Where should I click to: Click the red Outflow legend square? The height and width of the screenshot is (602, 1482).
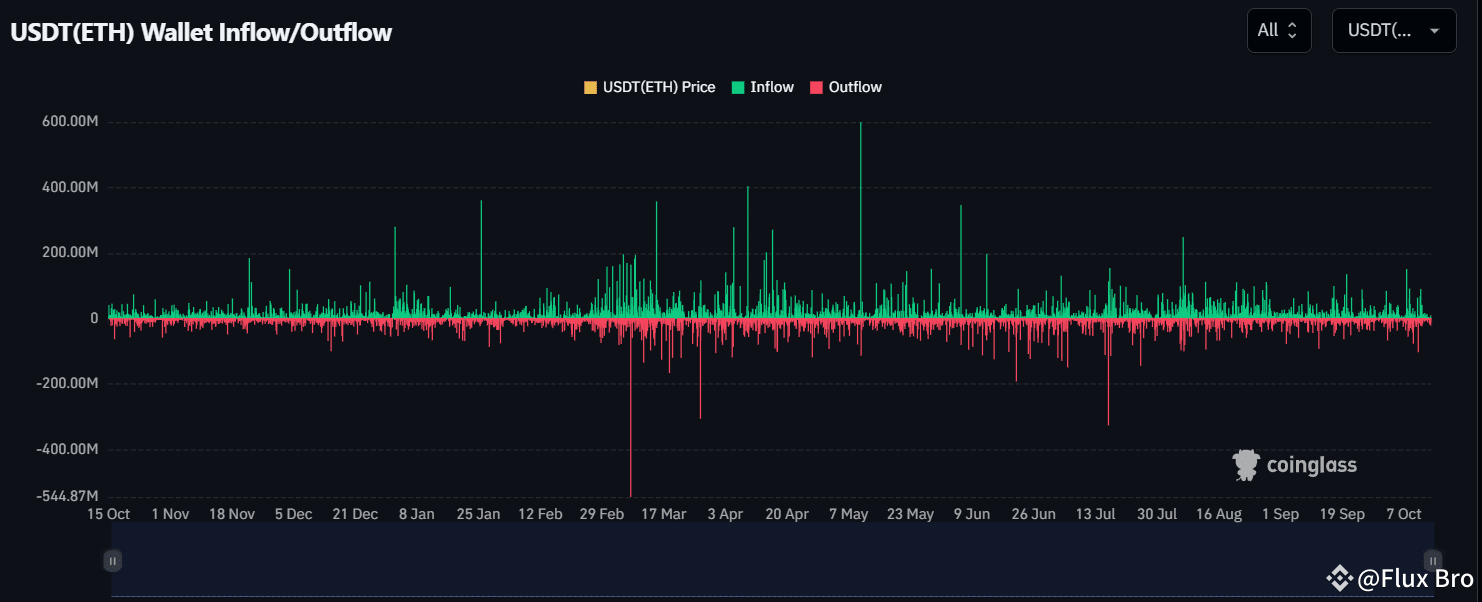coord(816,87)
